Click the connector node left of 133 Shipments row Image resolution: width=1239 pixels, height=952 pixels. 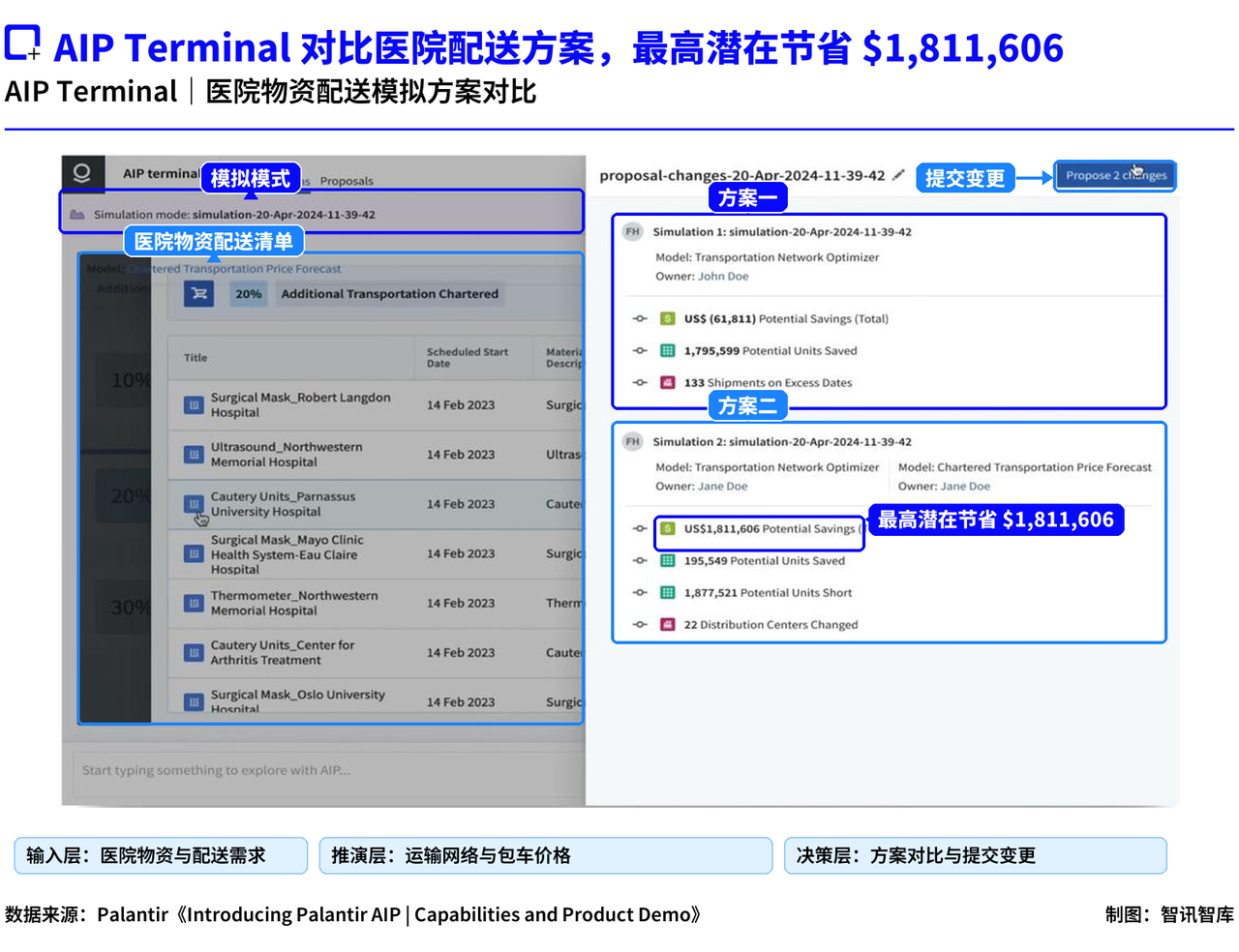pyautogui.click(x=640, y=382)
